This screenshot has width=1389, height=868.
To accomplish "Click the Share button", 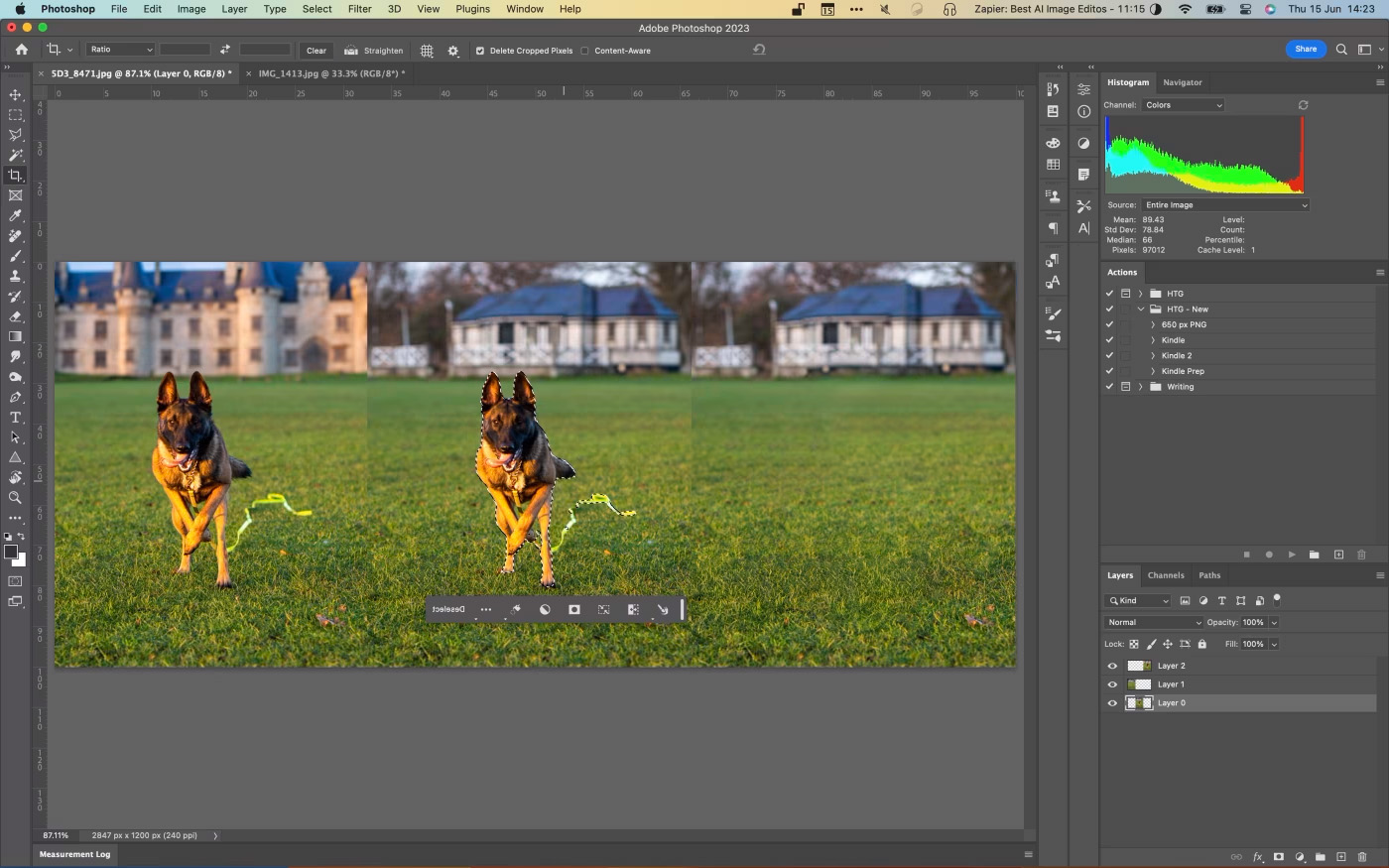I will [x=1306, y=49].
